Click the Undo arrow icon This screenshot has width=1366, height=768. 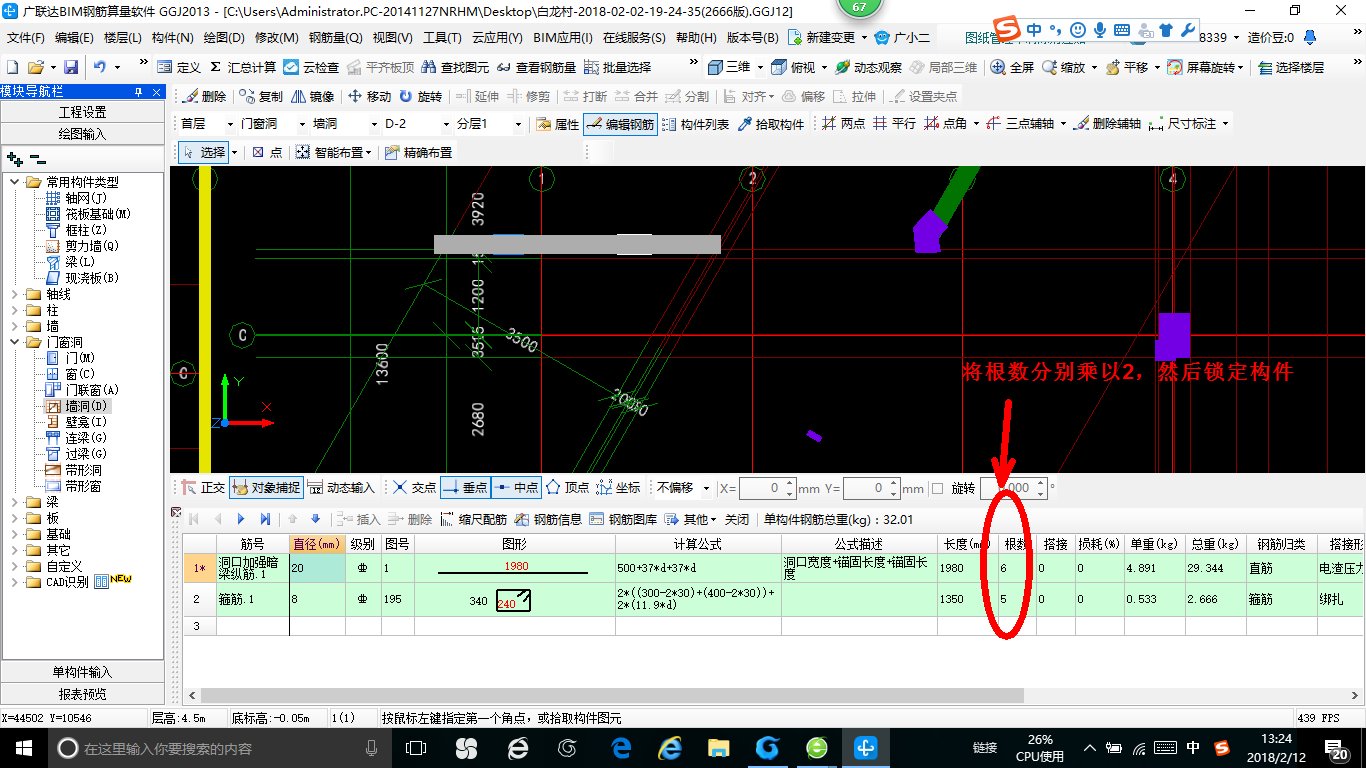pyautogui.click(x=100, y=67)
